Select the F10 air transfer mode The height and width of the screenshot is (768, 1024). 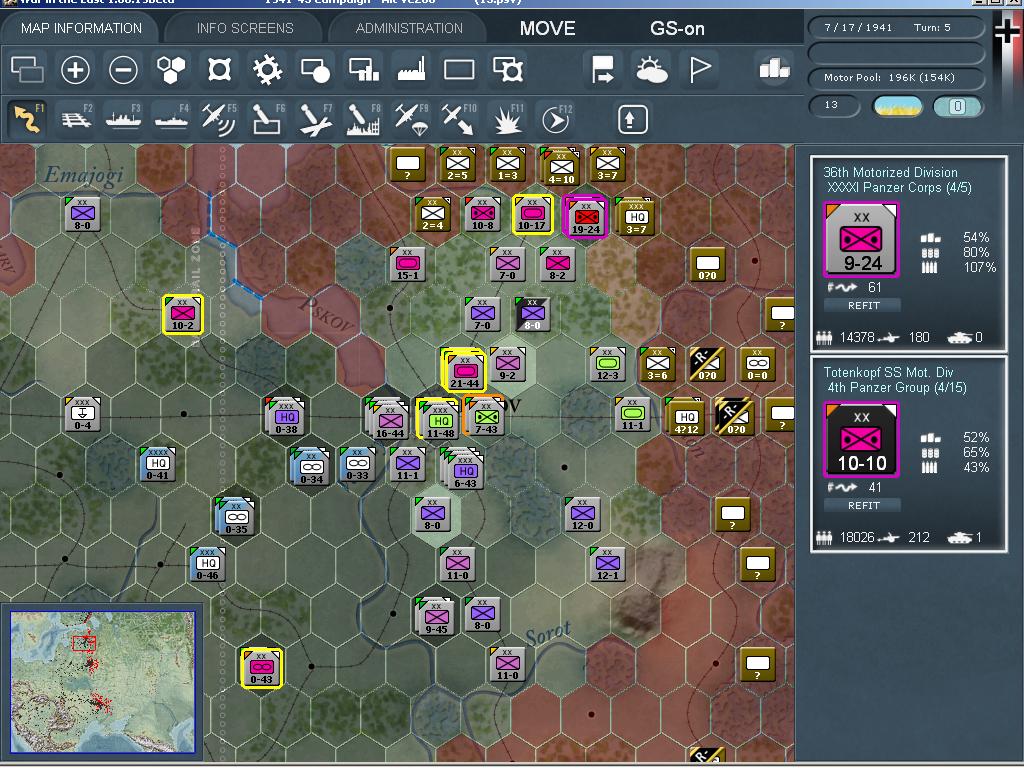(459, 119)
